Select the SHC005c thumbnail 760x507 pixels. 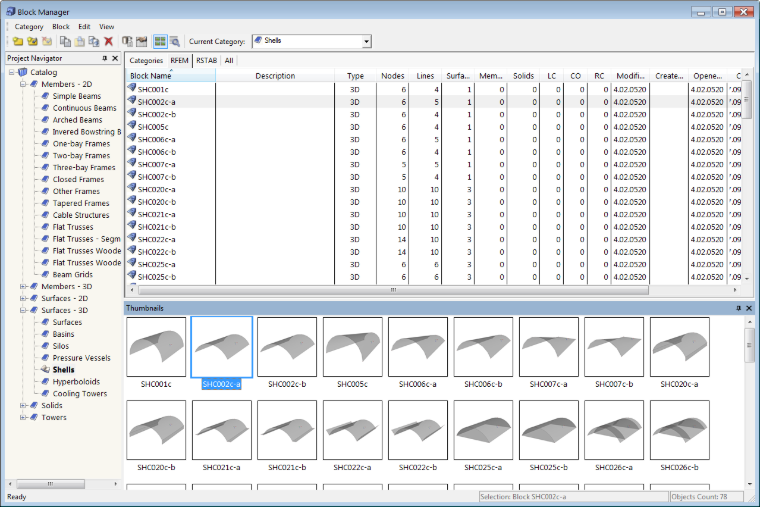[352, 347]
